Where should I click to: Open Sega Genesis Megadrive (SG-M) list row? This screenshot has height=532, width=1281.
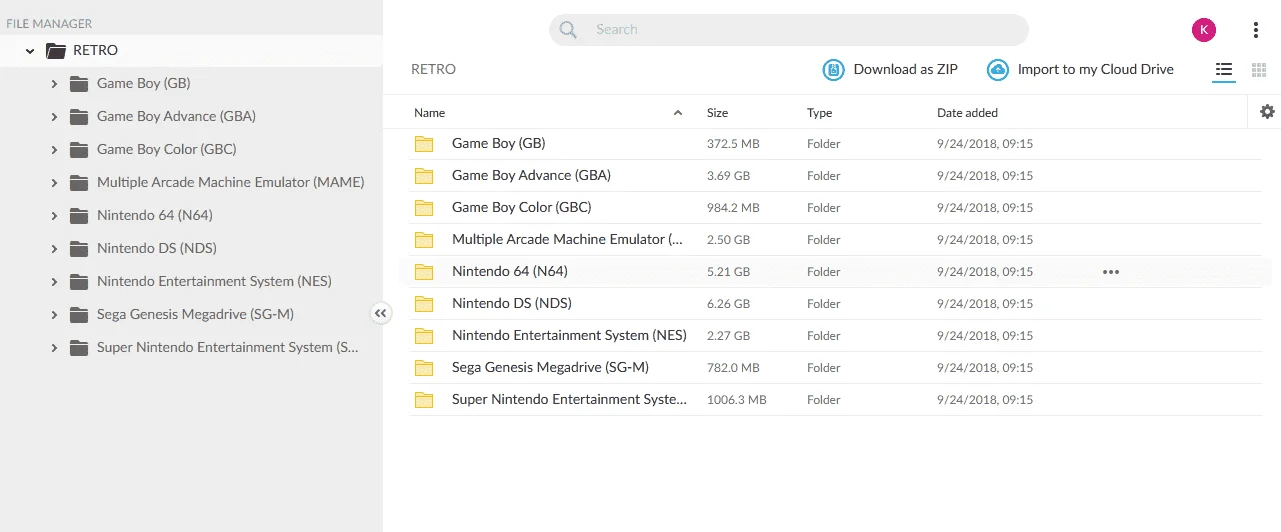click(835, 368)
